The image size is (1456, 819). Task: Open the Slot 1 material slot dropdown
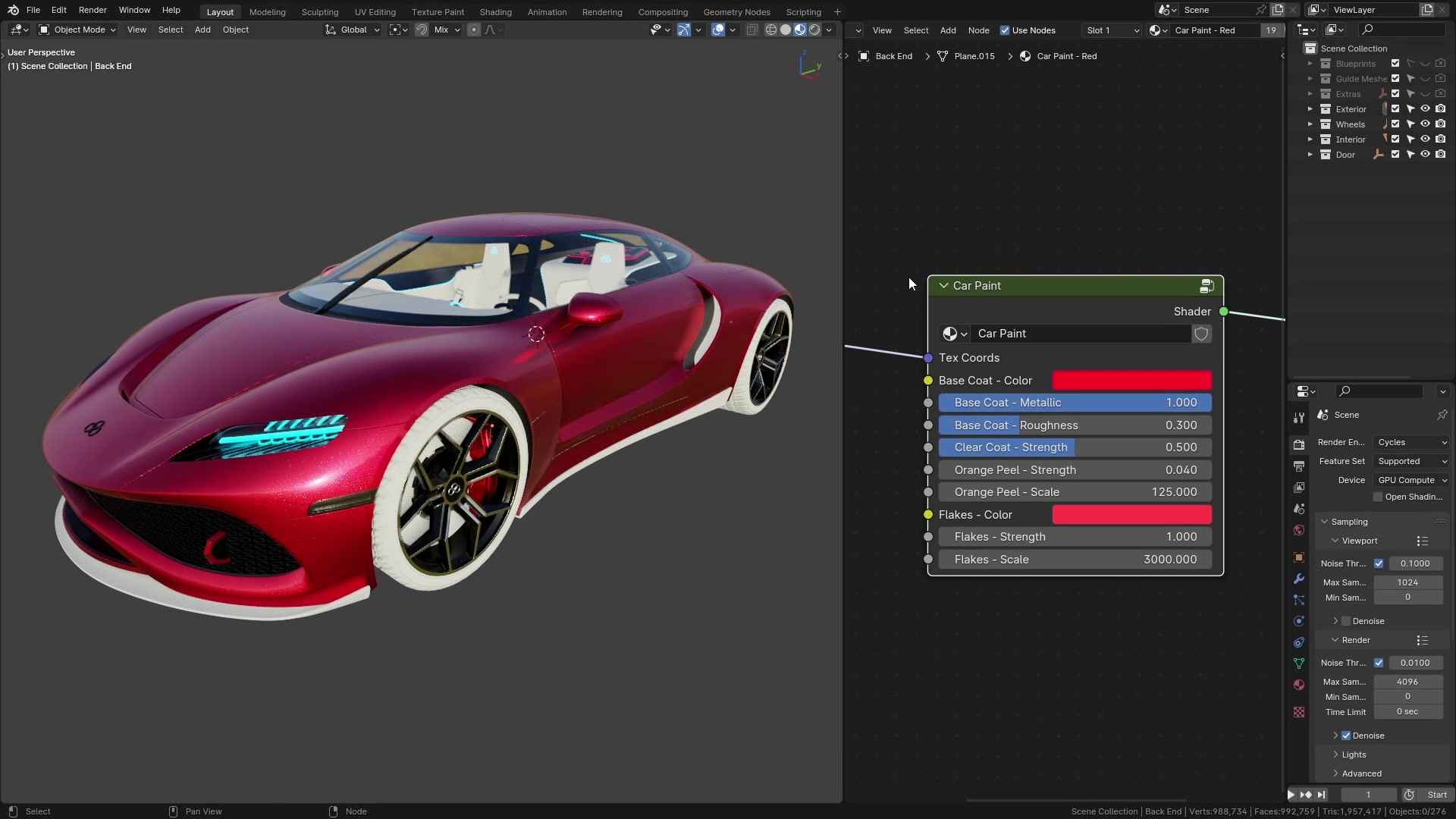[1112, 30]
